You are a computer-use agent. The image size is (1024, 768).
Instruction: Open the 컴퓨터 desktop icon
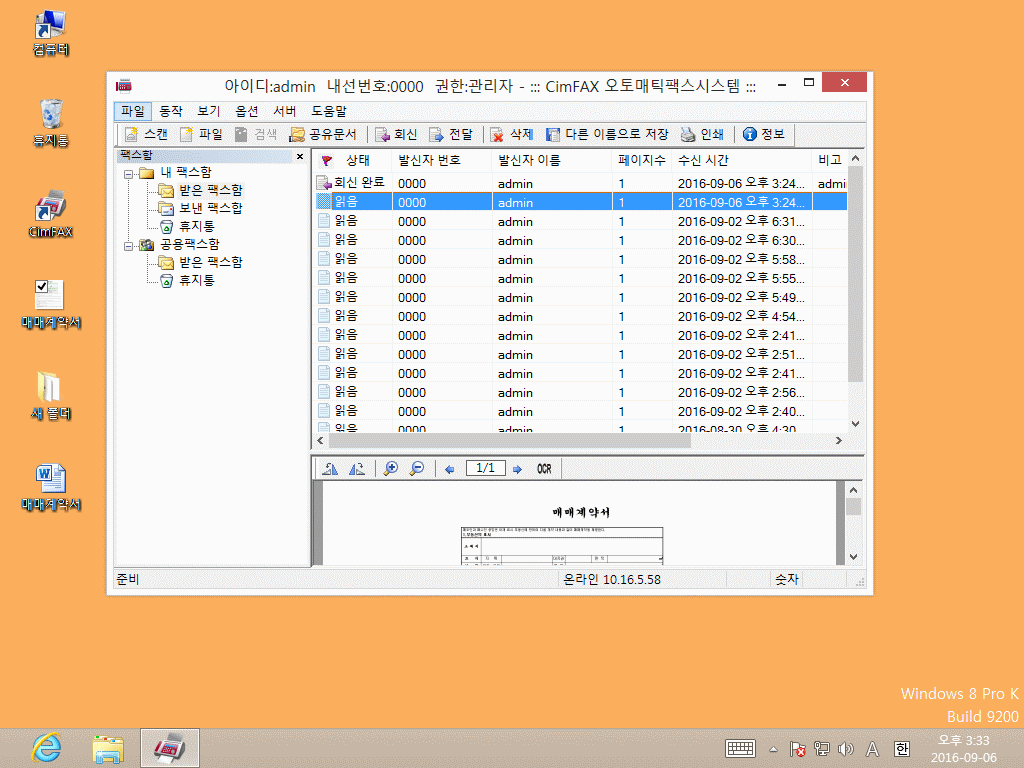(x=51, y=33)
